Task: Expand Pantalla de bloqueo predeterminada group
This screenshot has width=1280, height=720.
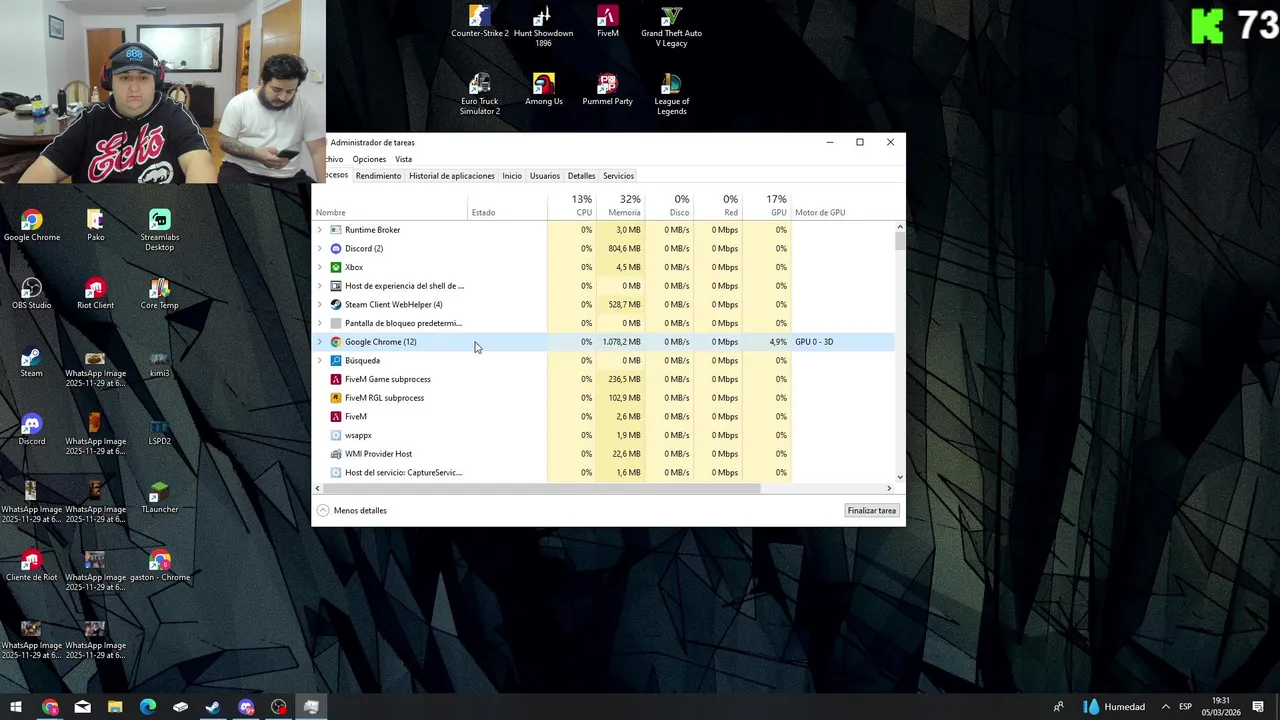Action: click(x=319, y=323)
